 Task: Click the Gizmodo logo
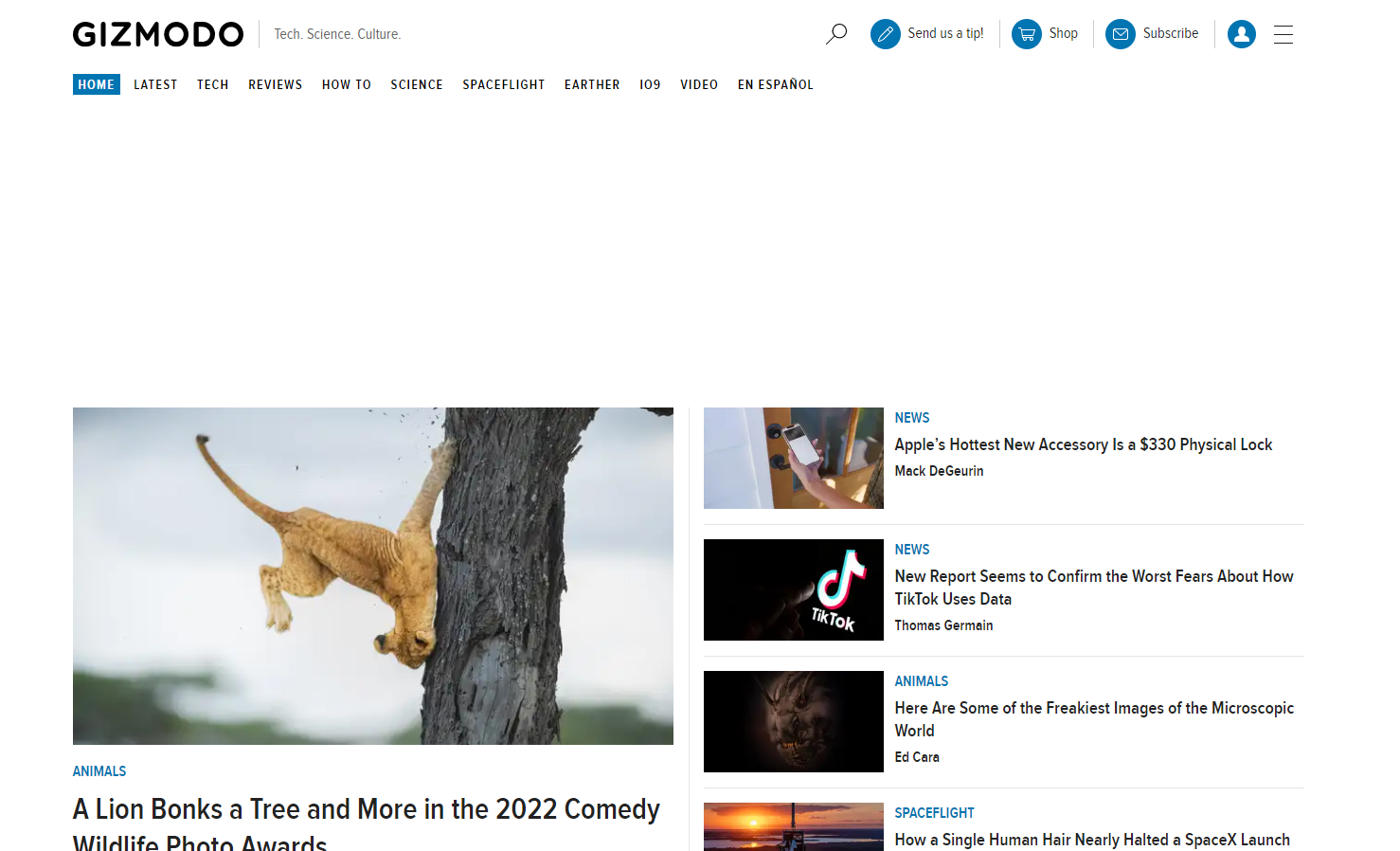pyautogui.click(x=158, y=34)
